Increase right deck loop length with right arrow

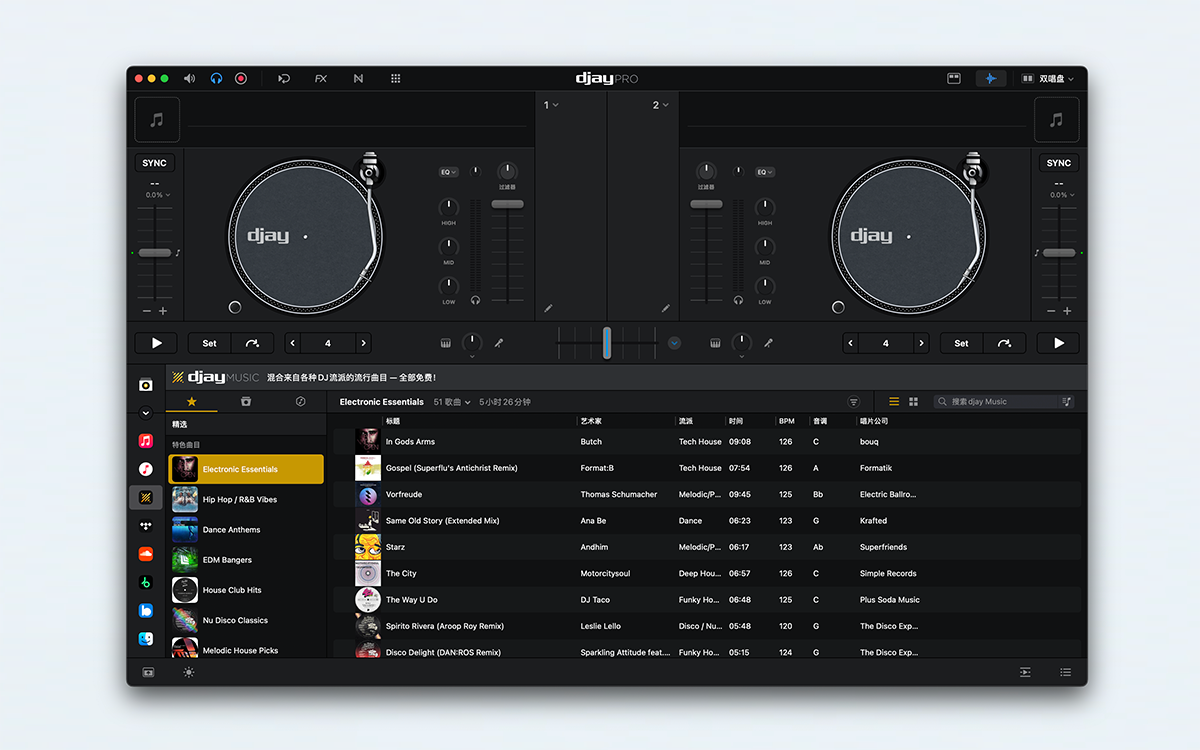pos(921,343)
